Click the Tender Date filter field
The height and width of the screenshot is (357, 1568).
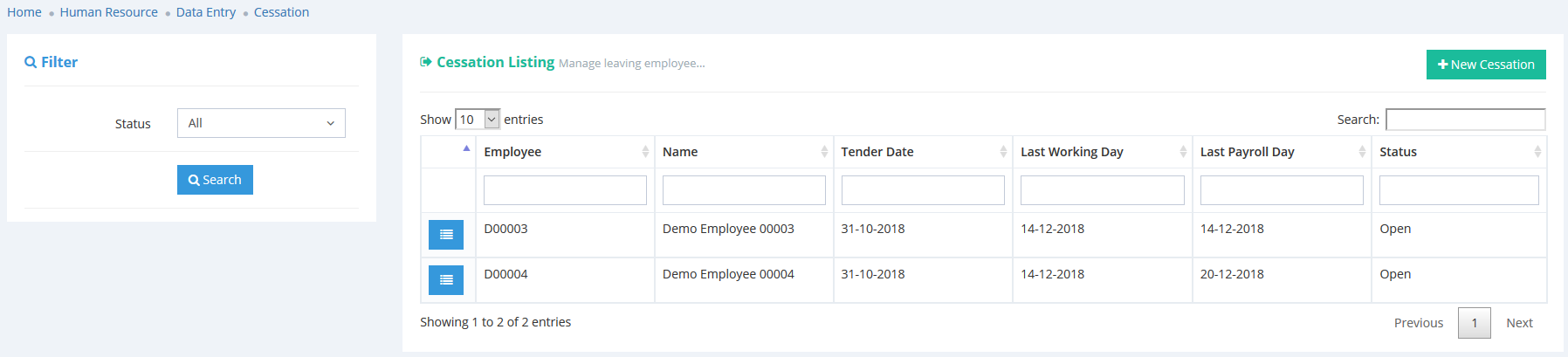point(923,190)
